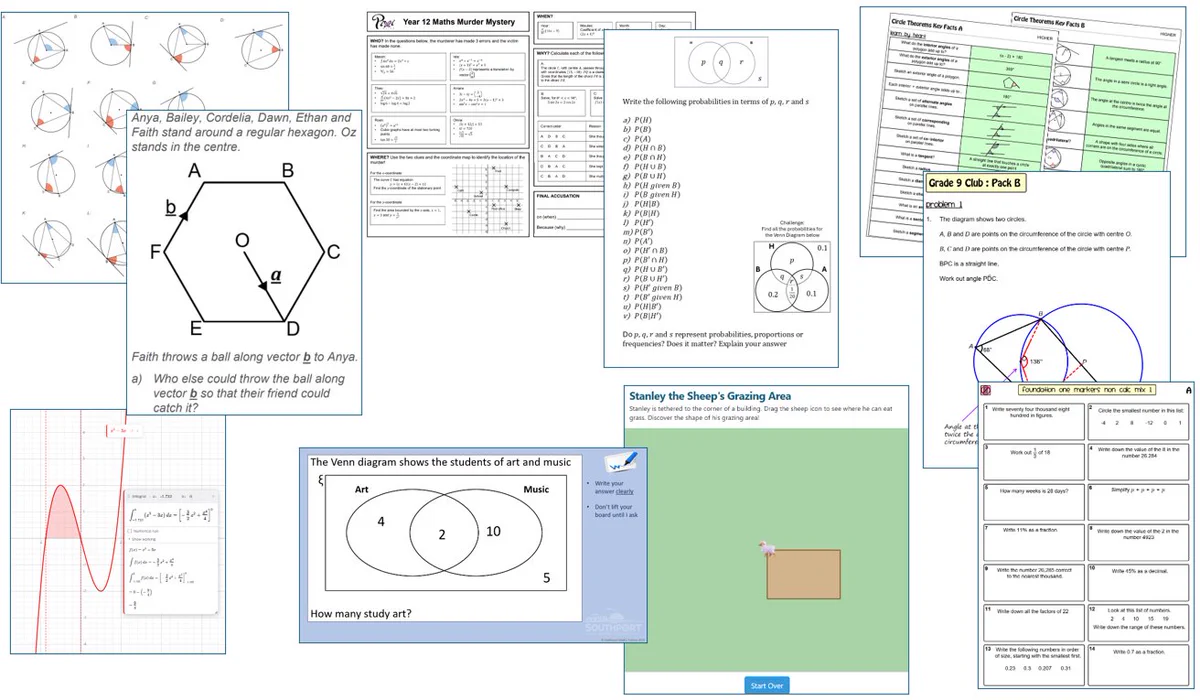Click 'How many weeks is 28 days?' question
Viewport: 1200px width, 700px height.
point(1034,491)
